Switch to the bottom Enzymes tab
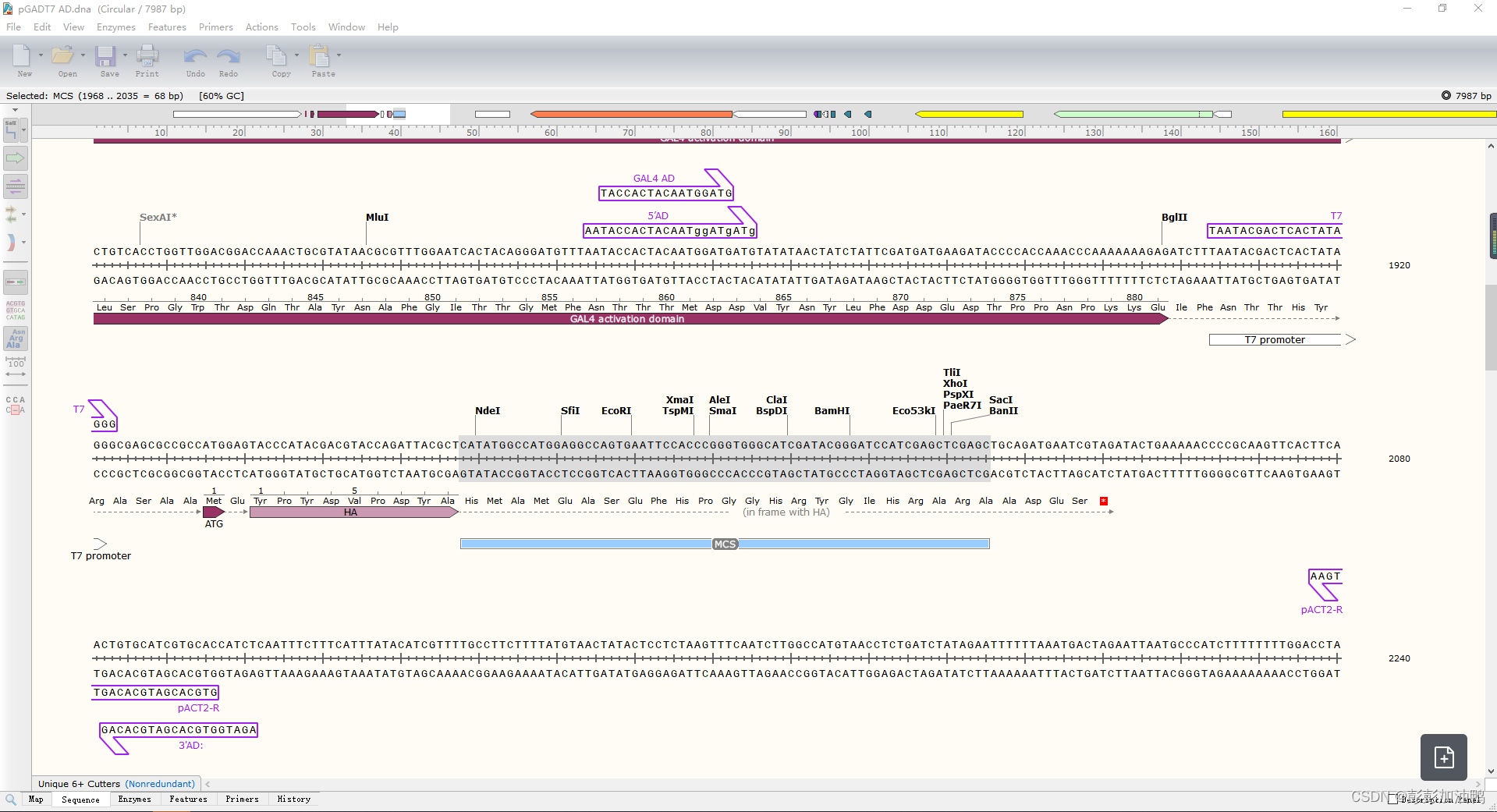The image size is (1497, 812). coord(135,799)
